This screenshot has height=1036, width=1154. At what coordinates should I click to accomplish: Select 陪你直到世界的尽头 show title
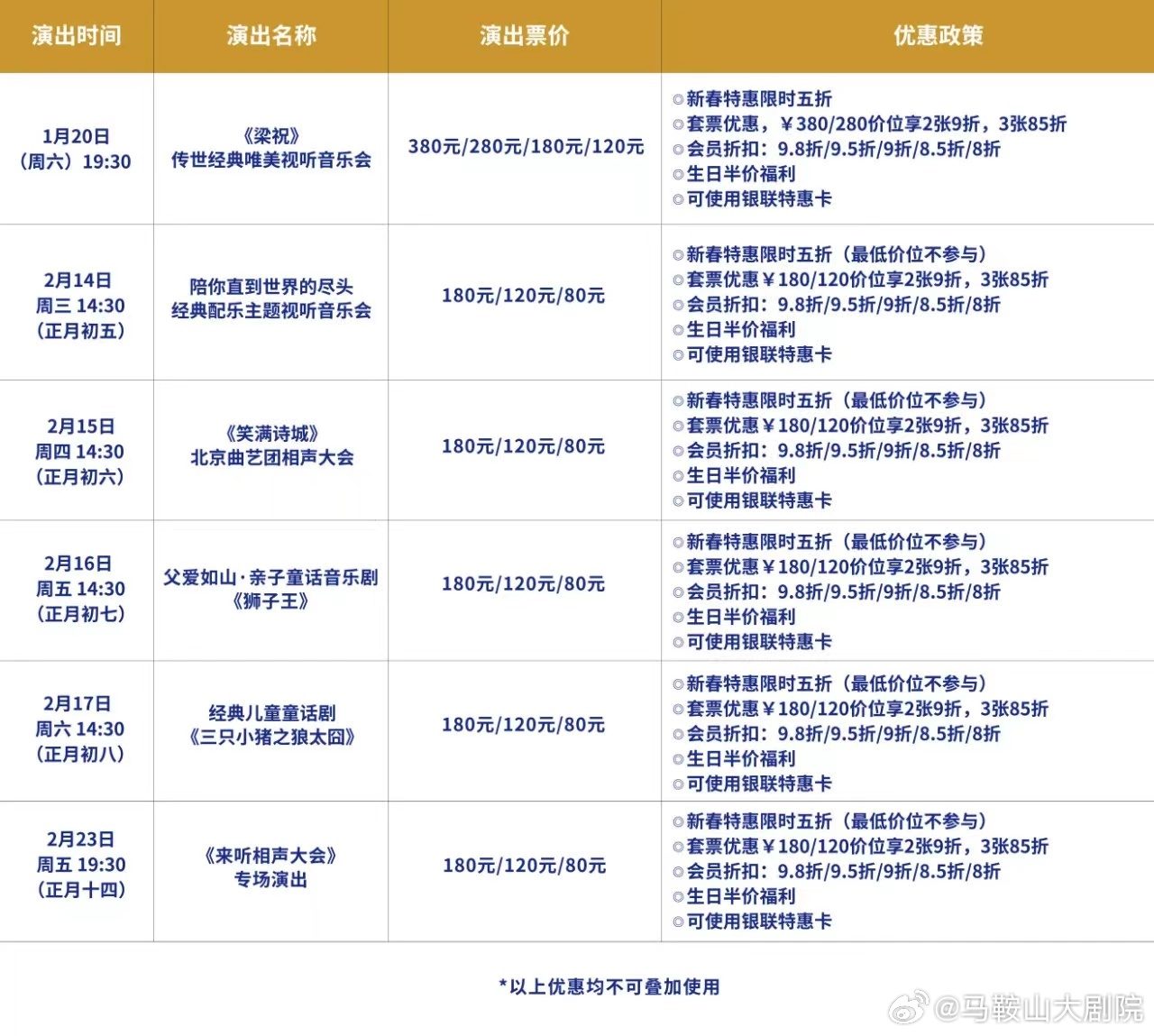271,298
